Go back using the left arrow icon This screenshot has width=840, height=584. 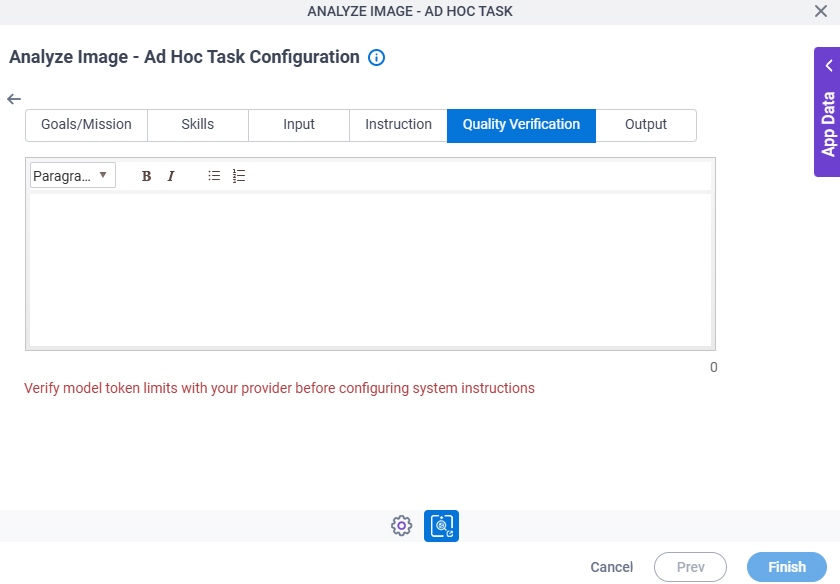tap(14, 99)
